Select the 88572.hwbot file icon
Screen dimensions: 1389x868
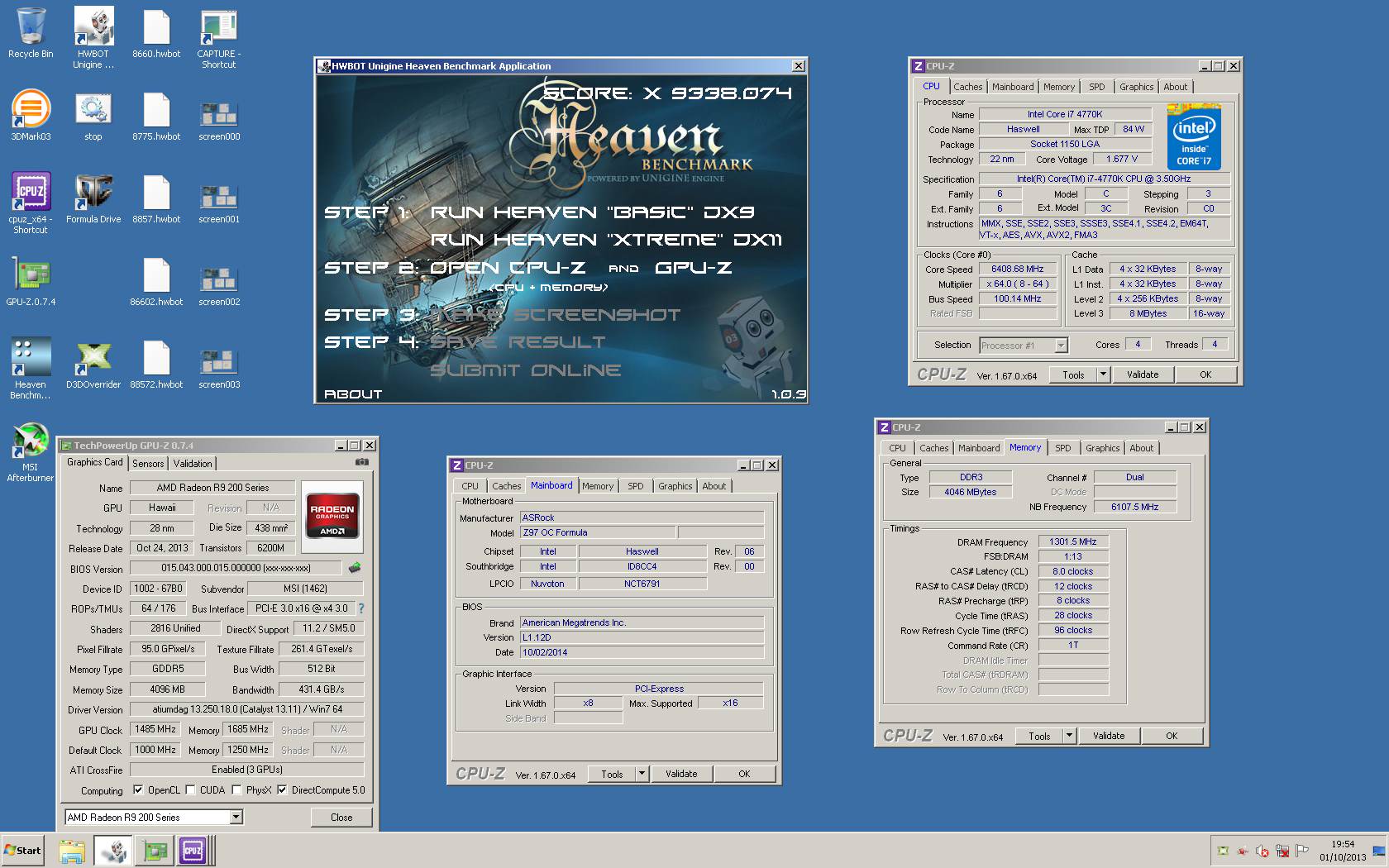pyautogui.click(x=156, y=364)
